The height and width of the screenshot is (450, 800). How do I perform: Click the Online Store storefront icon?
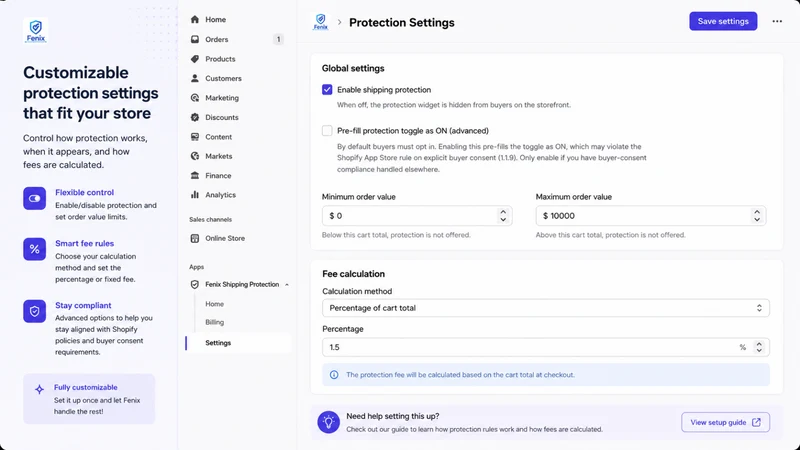[194, 238]
